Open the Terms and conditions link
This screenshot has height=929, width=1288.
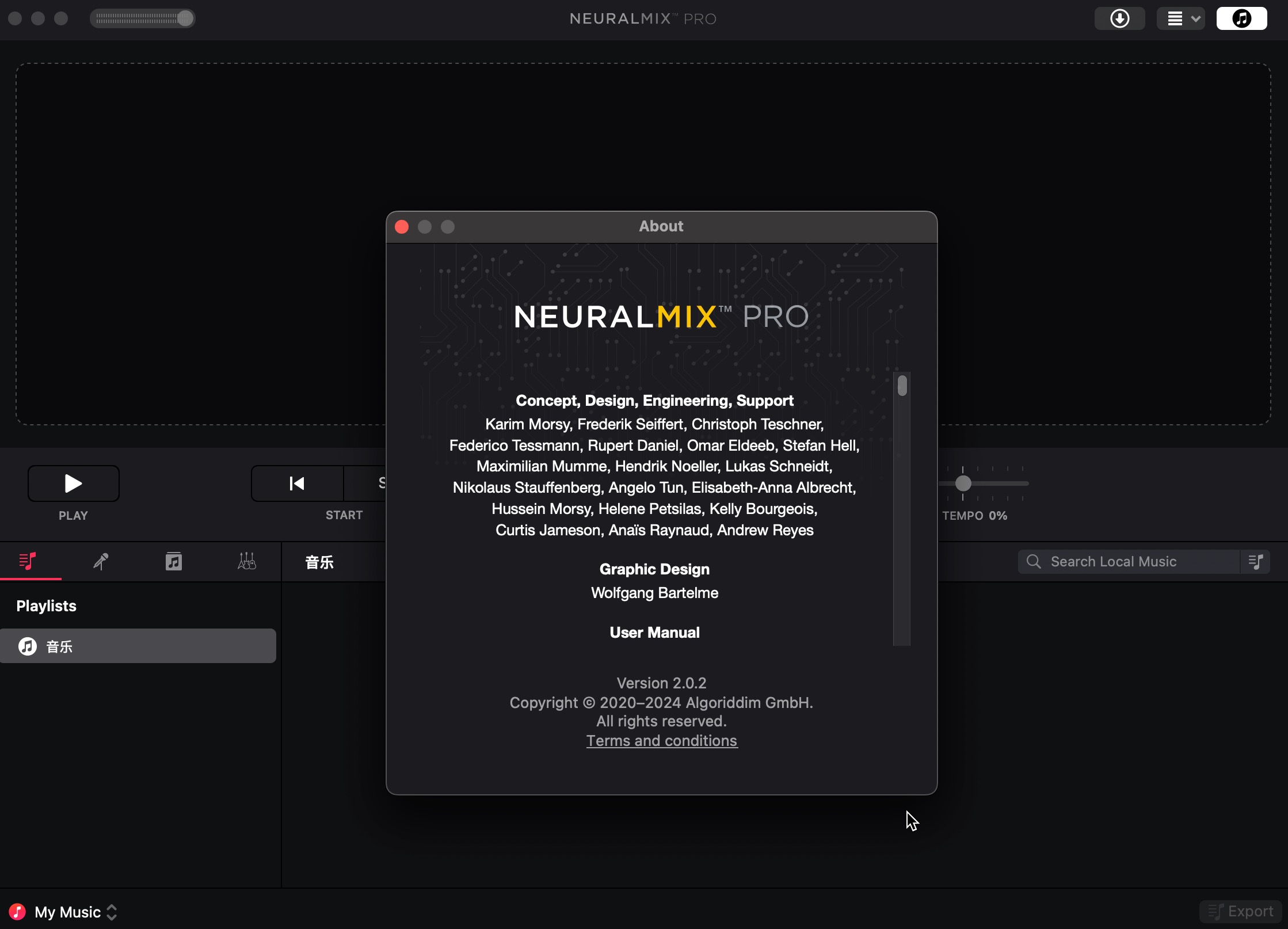[x=662, y=741]
